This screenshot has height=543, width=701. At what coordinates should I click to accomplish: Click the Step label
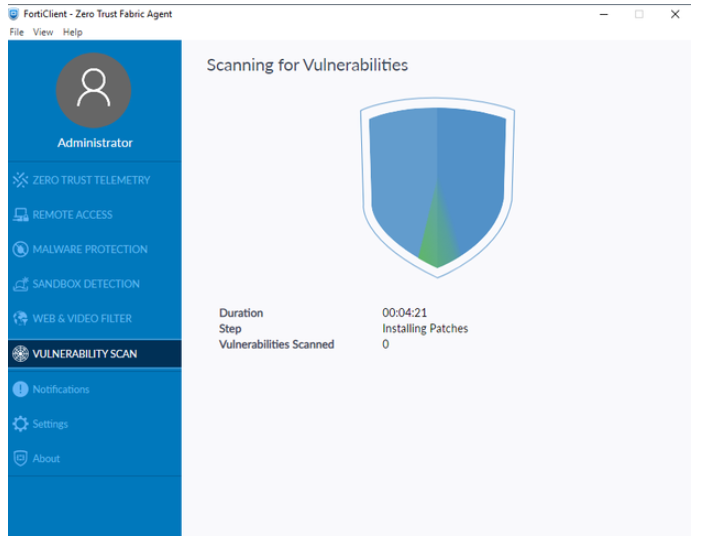(230, 329)
